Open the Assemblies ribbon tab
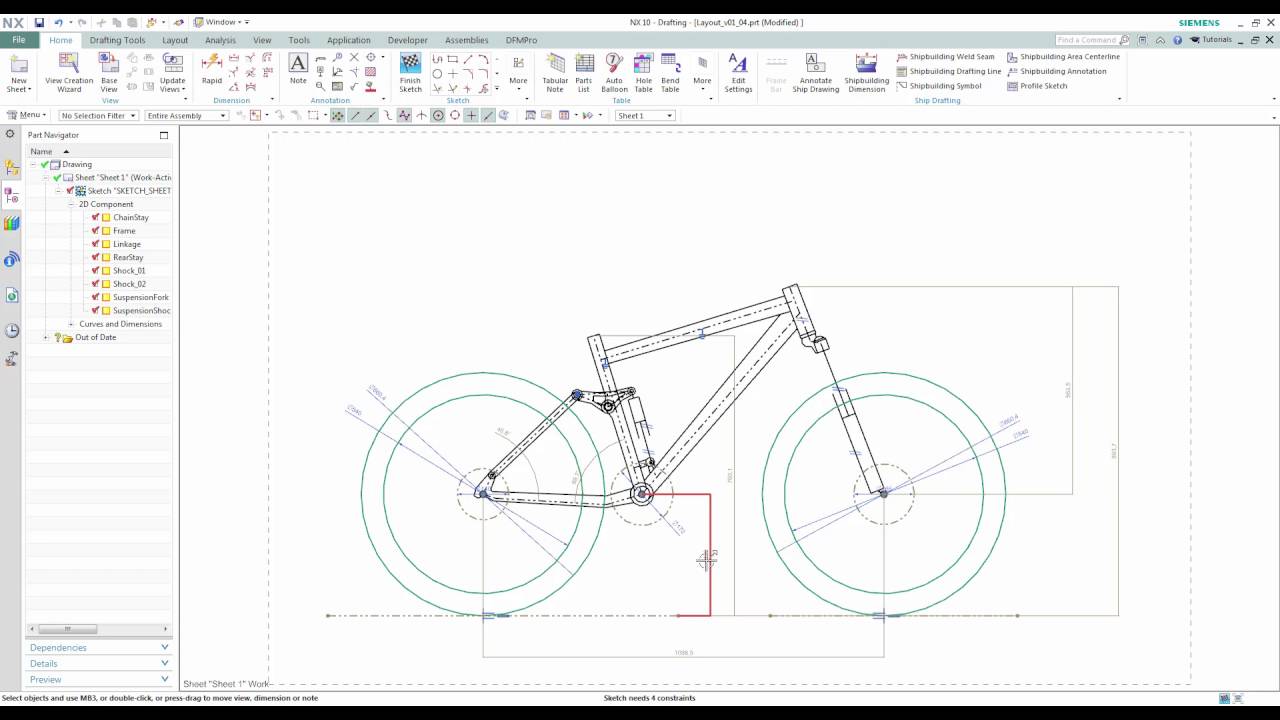 466,40
